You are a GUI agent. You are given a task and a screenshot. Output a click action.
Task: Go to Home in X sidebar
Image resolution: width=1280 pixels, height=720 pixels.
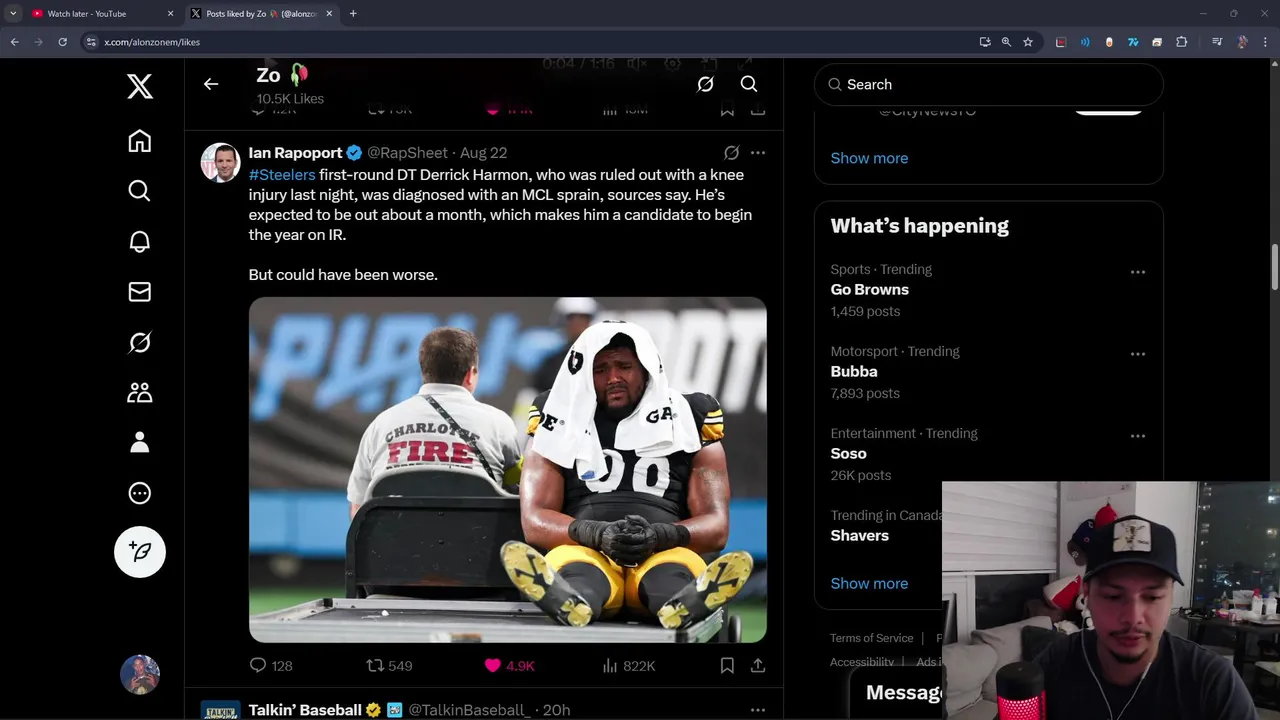point(140,141)
